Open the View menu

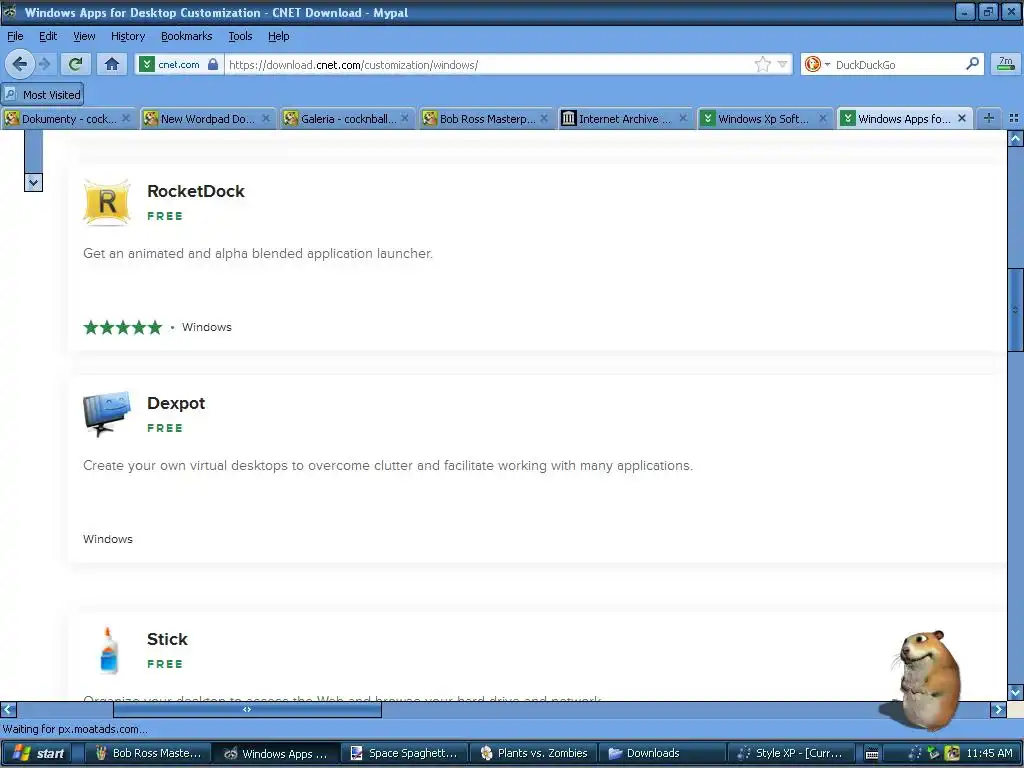[84, 36]
